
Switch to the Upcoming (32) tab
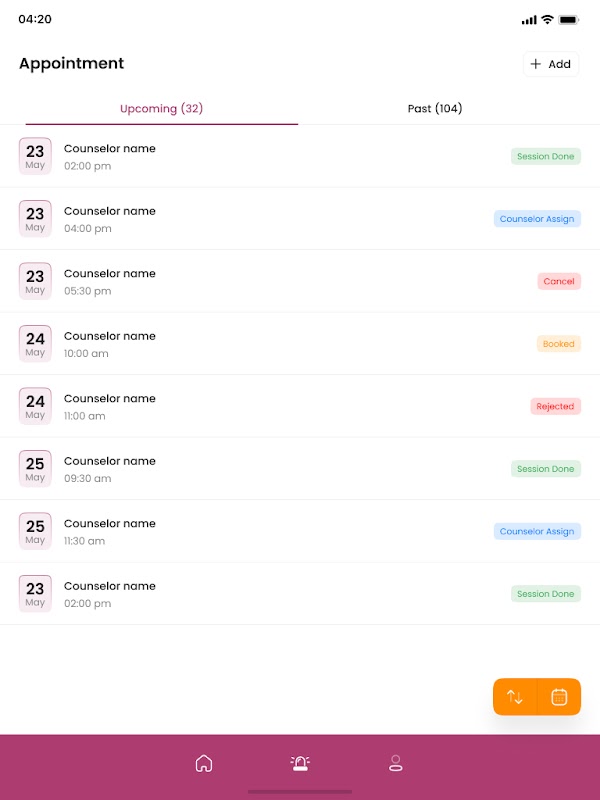161,108
